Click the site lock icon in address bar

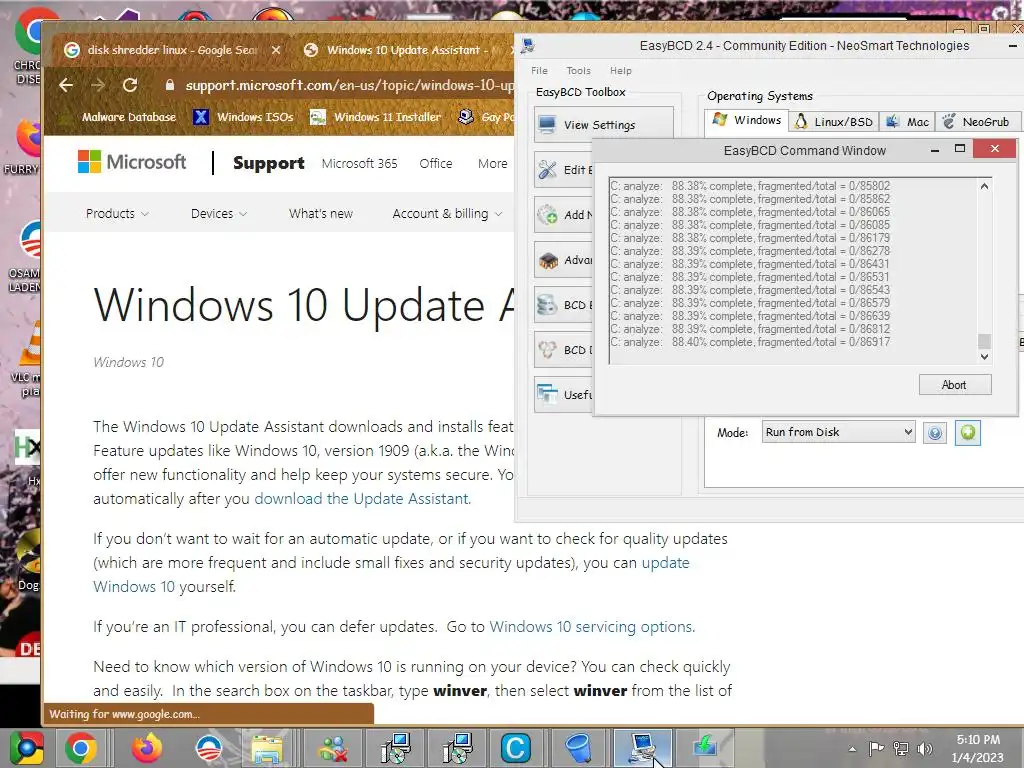(x=170, y=85)
